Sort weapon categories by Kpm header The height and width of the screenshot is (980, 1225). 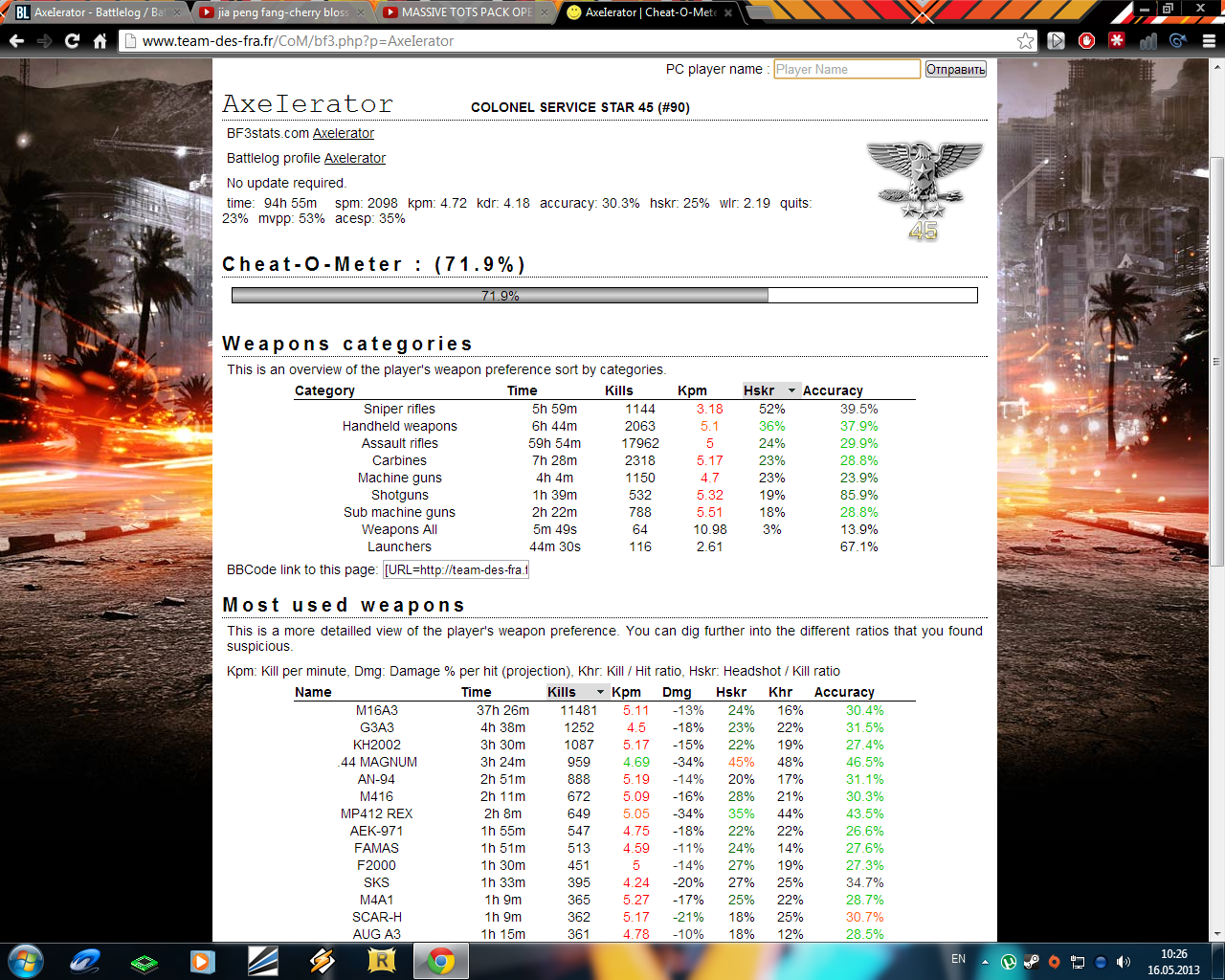(692, 390)
